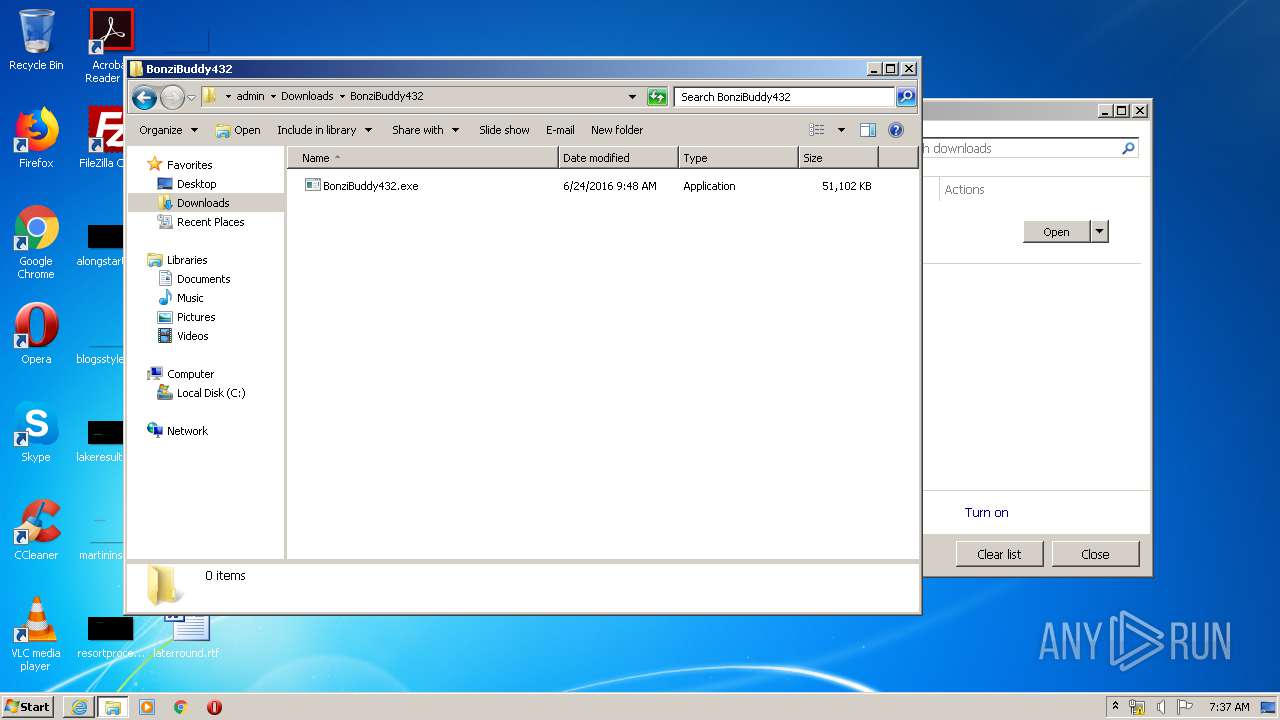Image resolution: width=1280 pixels, height=720 pixels.
Task: Select Computer in the navigation pane
Action: (181, 374)
